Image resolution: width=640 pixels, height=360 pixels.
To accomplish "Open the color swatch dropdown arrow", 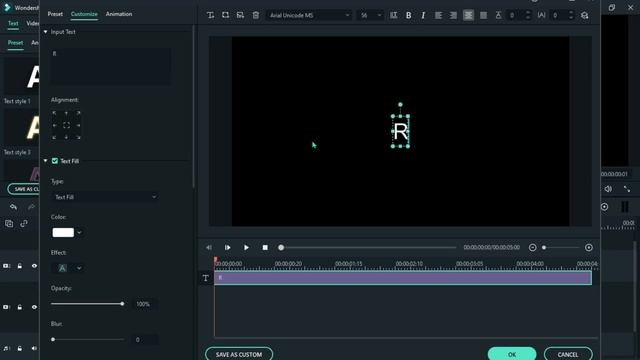I will [79, 233].
